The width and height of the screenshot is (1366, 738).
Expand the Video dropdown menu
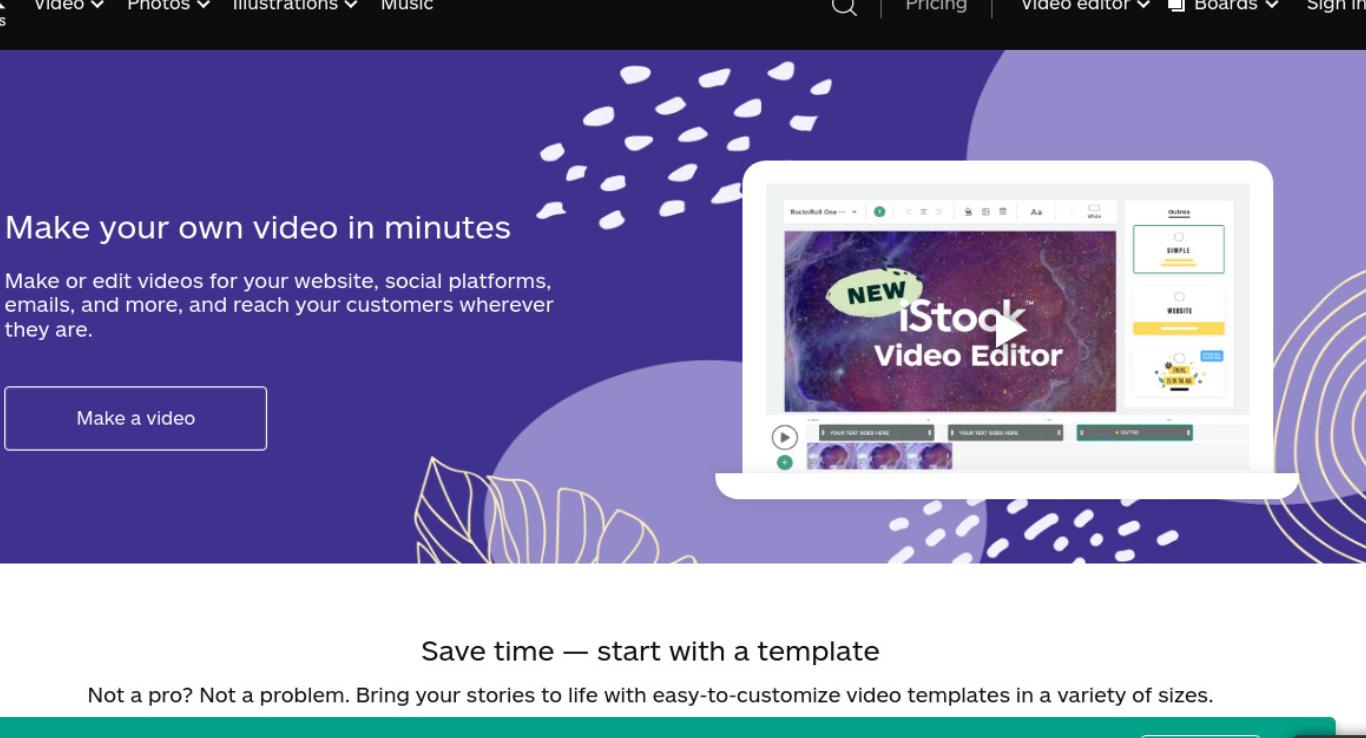pos(69,5)
